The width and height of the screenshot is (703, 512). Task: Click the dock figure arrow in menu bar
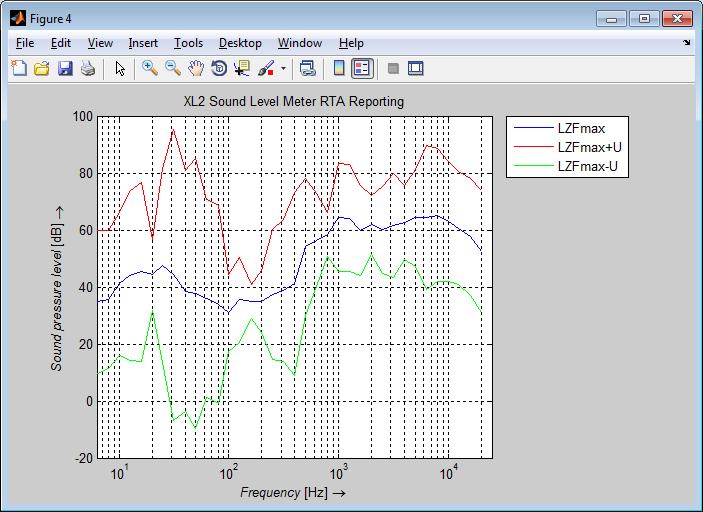[686, 43]
